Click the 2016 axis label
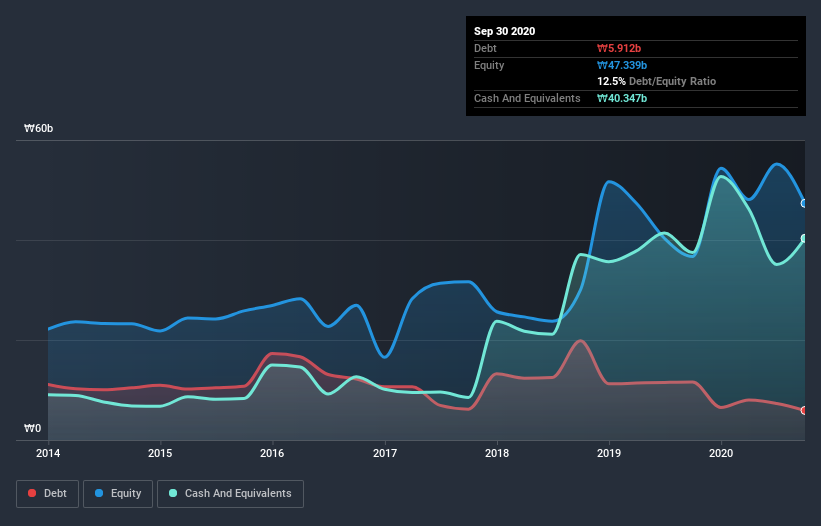This screenshot has height=526, width=821. pyautogui.click(x=272, y=453)
